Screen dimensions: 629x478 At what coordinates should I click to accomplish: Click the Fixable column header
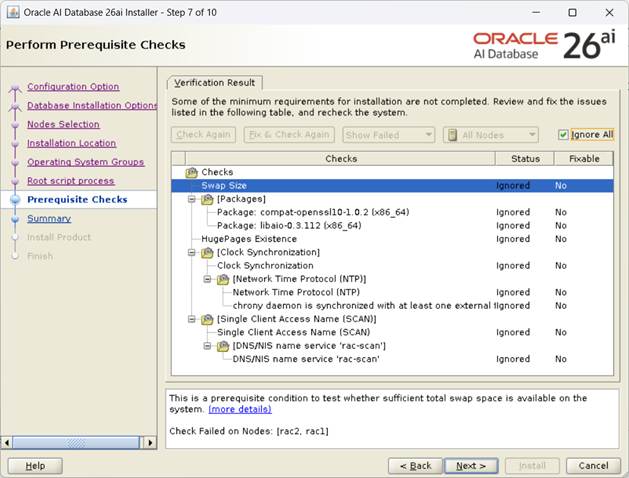584,159
